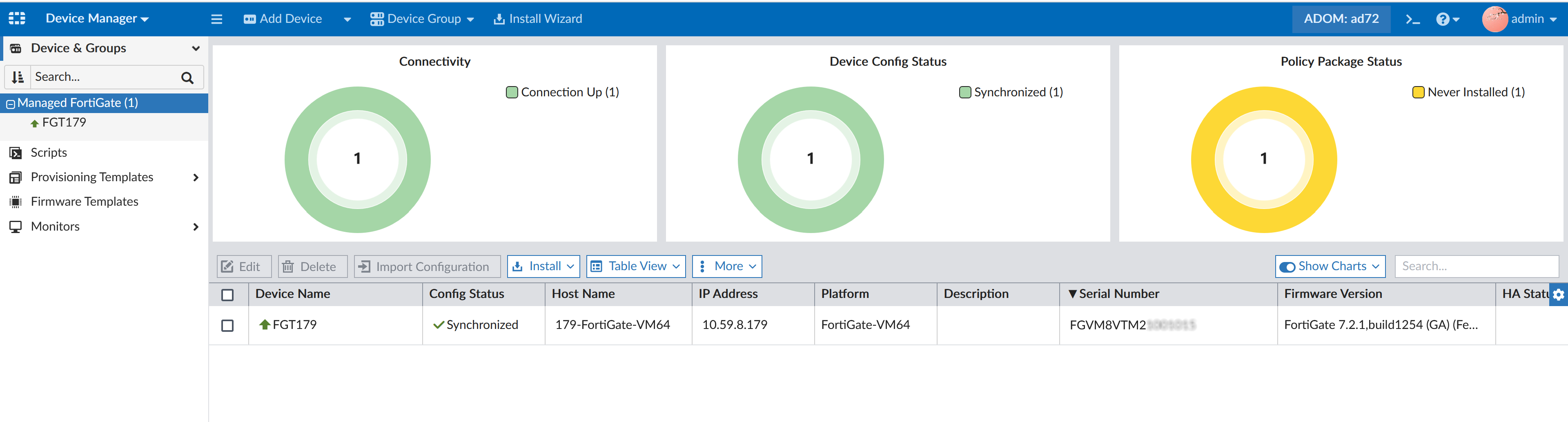Open the application grid menu icon
1568x422 pixels.
coord(17,18)
